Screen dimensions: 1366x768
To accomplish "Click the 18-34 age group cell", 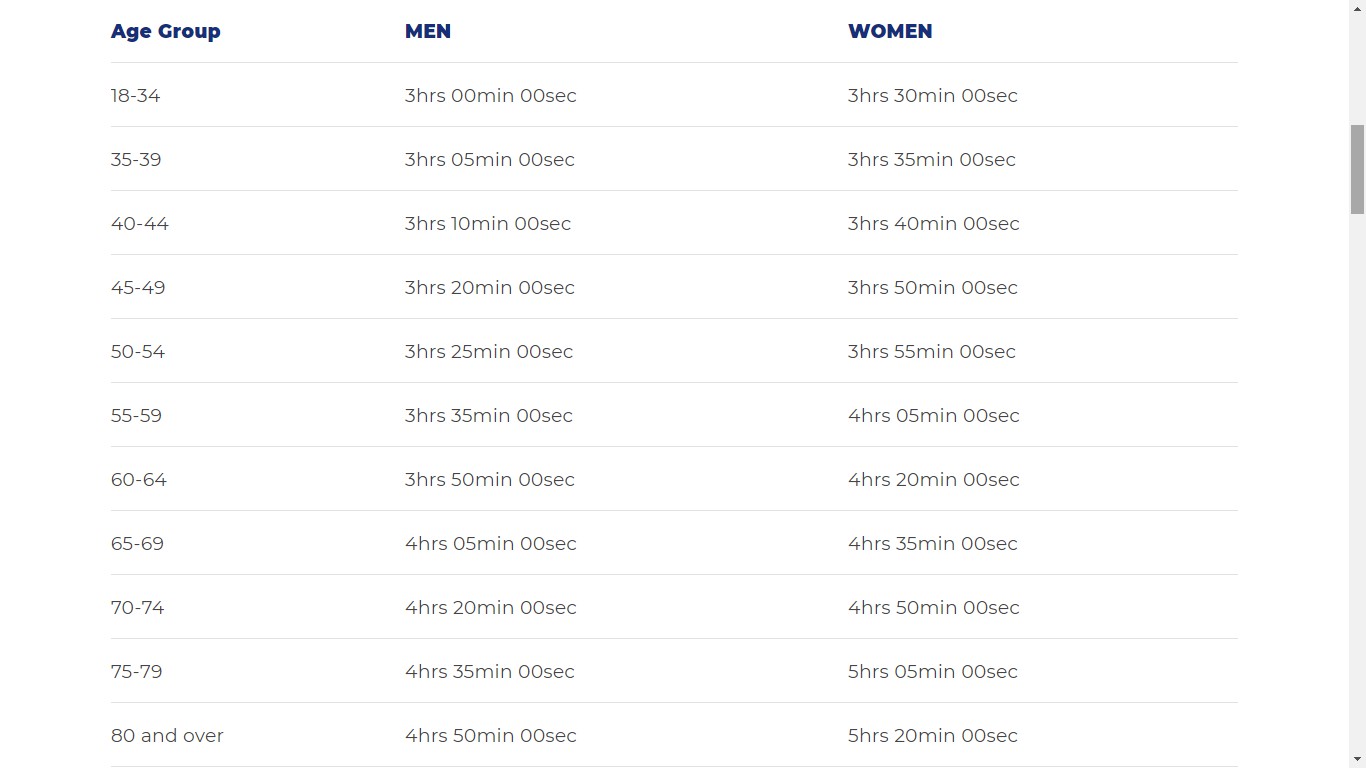I will point(136,96).
